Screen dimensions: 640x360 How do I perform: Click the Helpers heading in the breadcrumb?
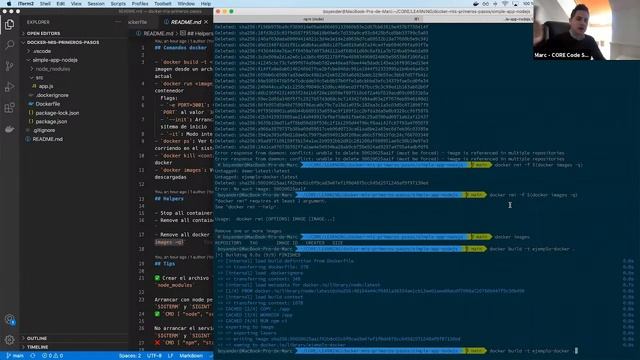197,33
